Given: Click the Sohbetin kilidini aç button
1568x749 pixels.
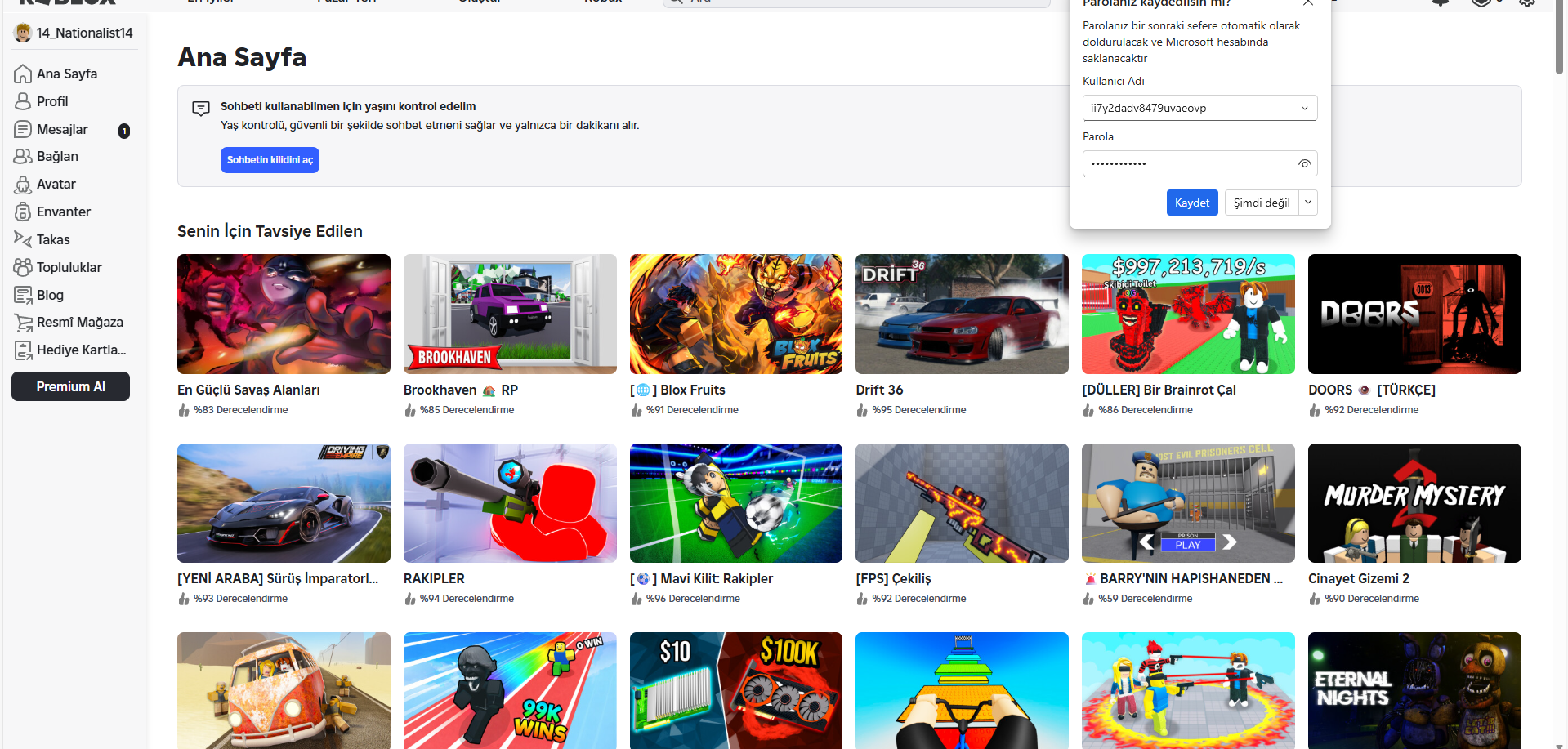Looking at the screenshot, I should click(270, 160).
